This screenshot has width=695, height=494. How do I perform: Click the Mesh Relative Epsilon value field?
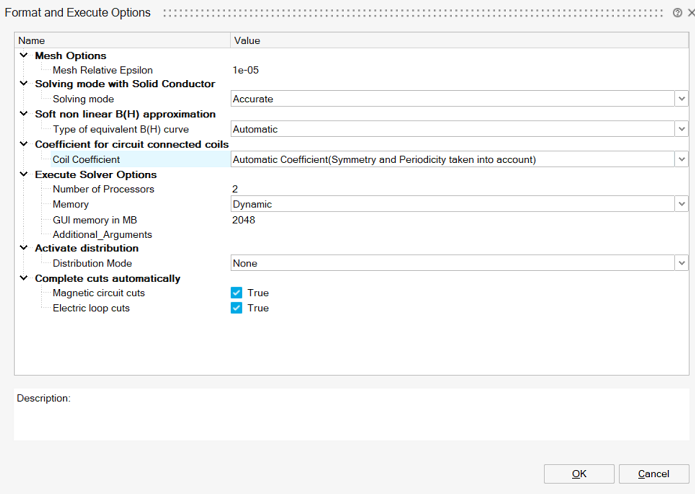(x=455, y=70)
